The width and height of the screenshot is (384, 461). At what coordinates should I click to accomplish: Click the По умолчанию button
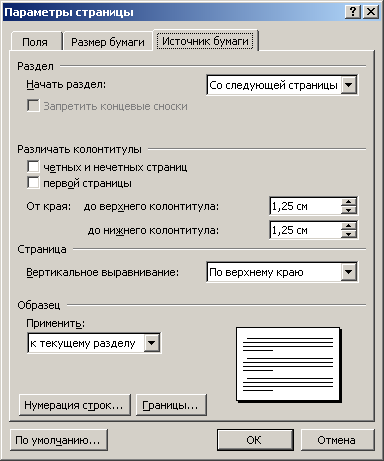59,440
